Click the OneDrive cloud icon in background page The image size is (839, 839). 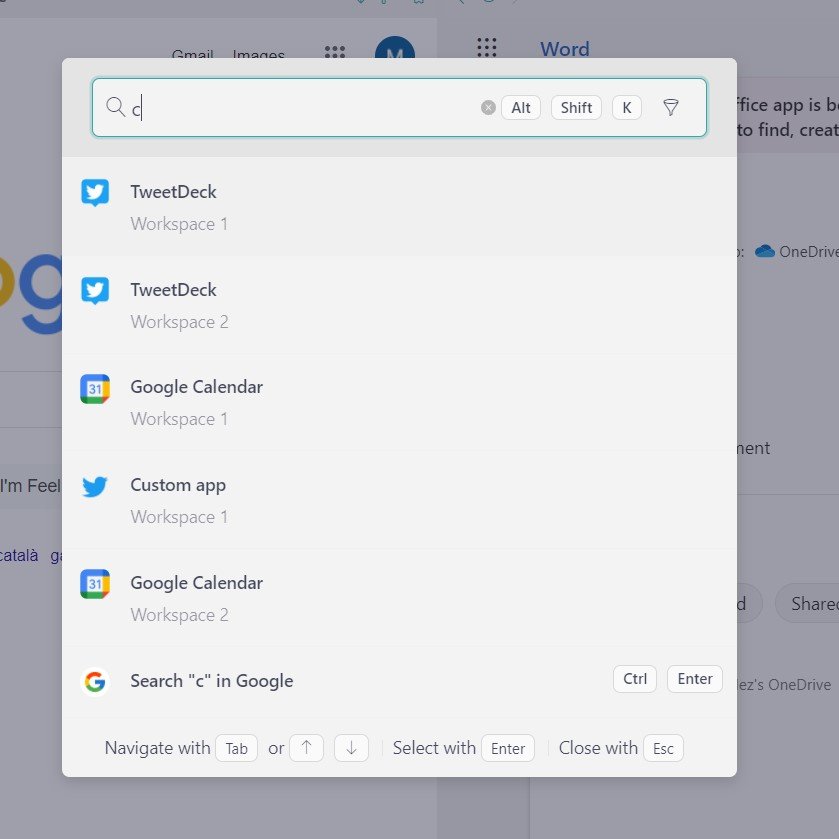tap(765, 251)
